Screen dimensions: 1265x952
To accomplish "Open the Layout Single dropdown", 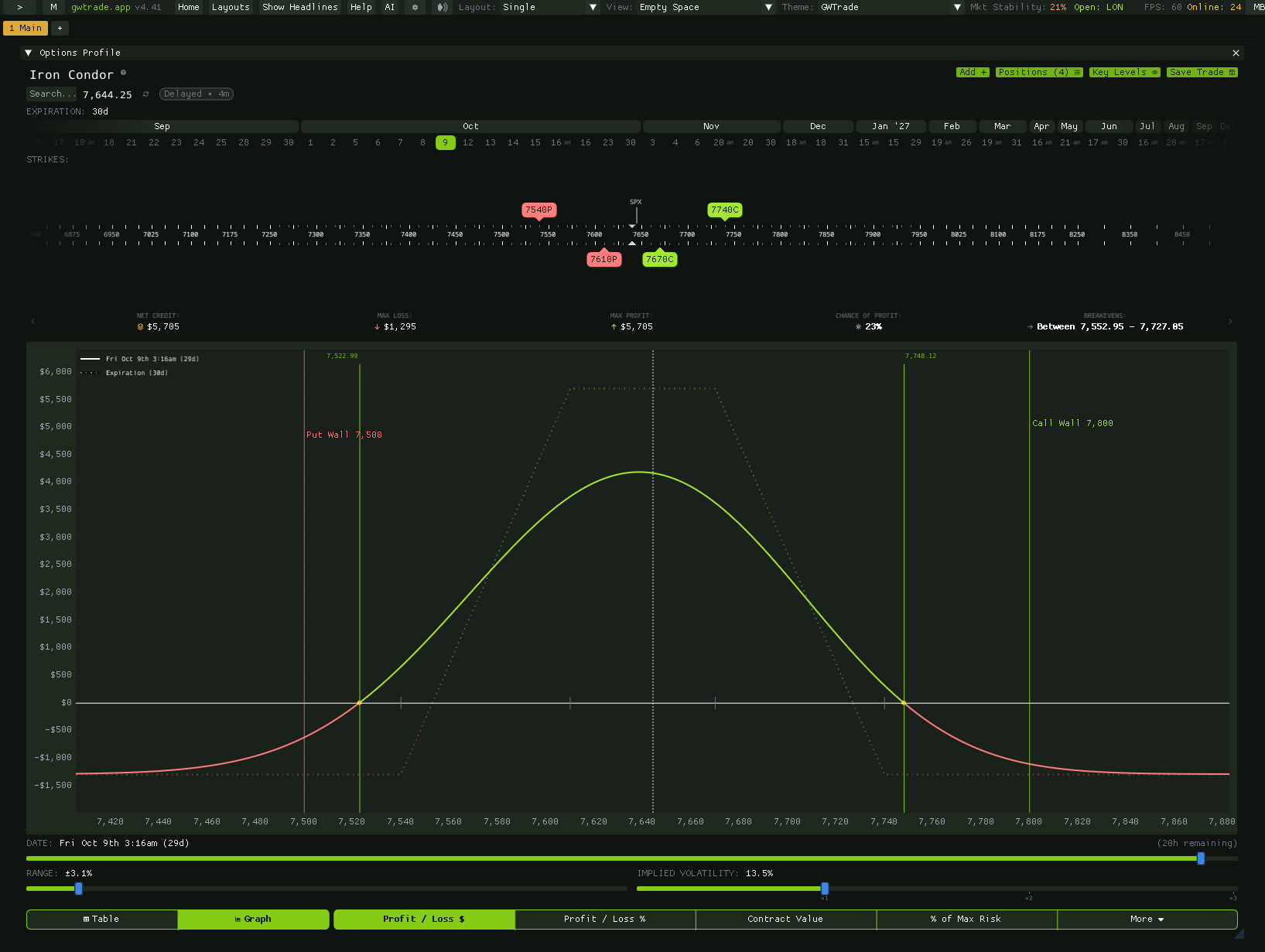I will coord(550,7).
